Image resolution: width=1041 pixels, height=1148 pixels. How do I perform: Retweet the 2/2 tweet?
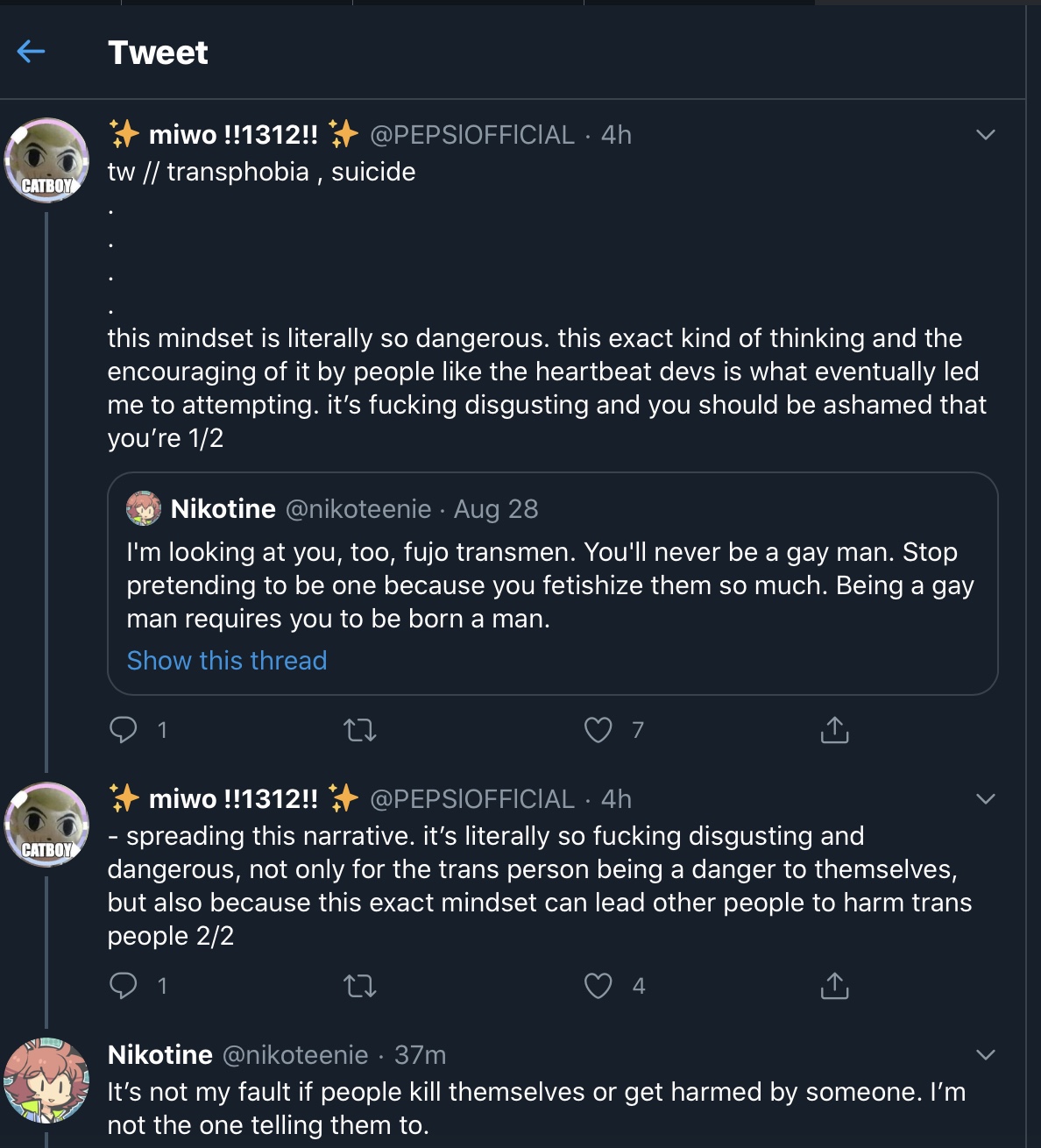click(360, 986)
